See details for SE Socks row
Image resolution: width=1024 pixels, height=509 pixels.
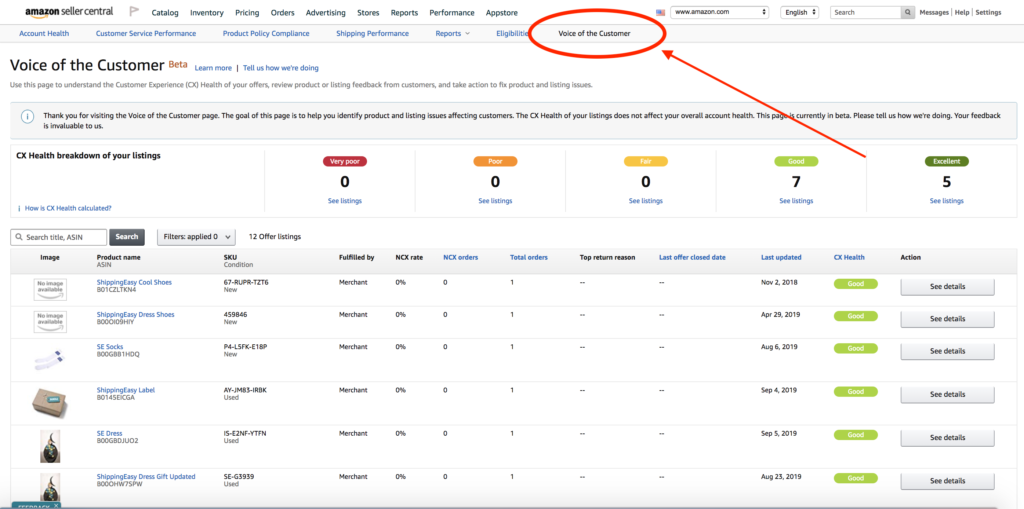coord(948,352)
